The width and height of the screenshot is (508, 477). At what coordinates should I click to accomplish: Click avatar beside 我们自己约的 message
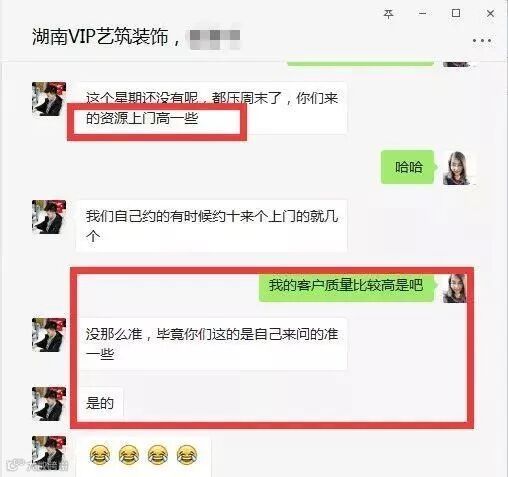pyautogui.click(x=49, y=217)
